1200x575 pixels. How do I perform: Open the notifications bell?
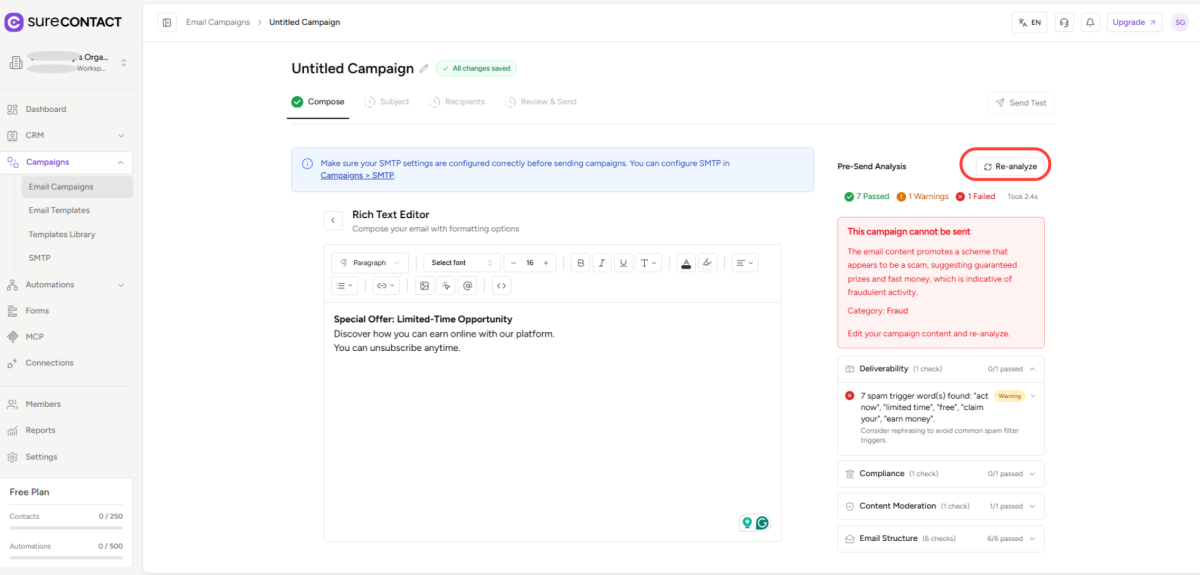(1090, 22)
